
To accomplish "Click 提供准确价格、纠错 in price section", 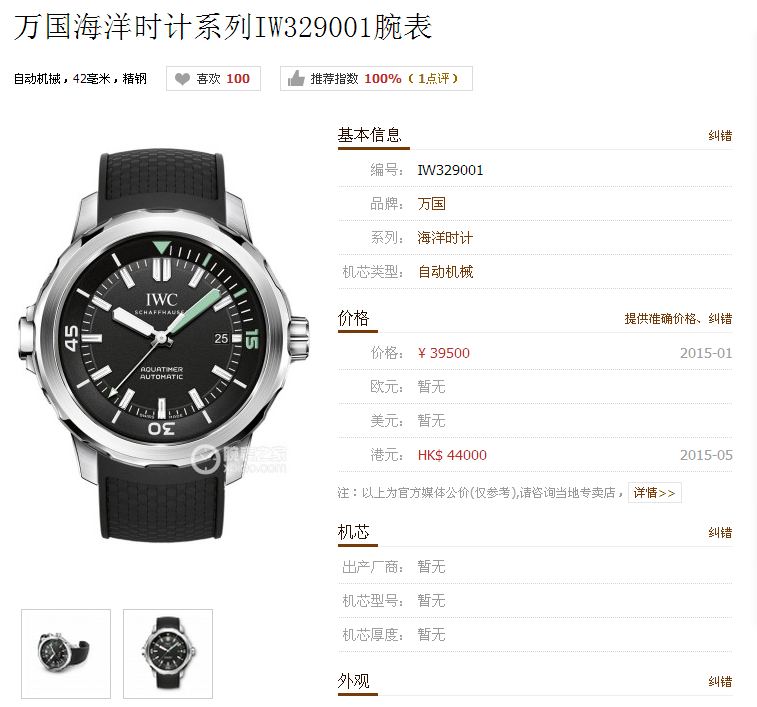I will coord(678,319).
